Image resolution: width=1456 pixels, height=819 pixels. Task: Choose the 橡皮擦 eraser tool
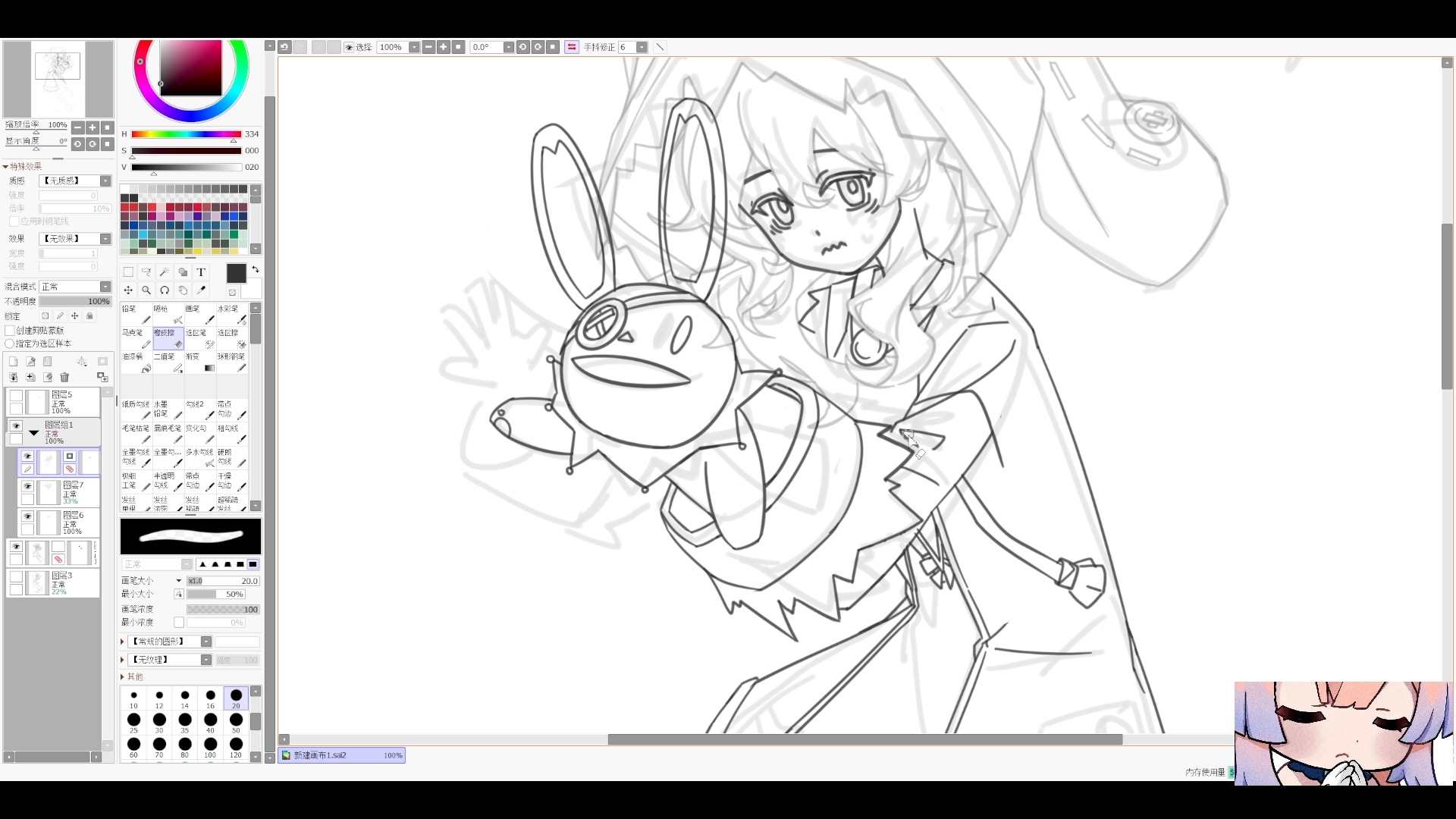tap(168, 338)
